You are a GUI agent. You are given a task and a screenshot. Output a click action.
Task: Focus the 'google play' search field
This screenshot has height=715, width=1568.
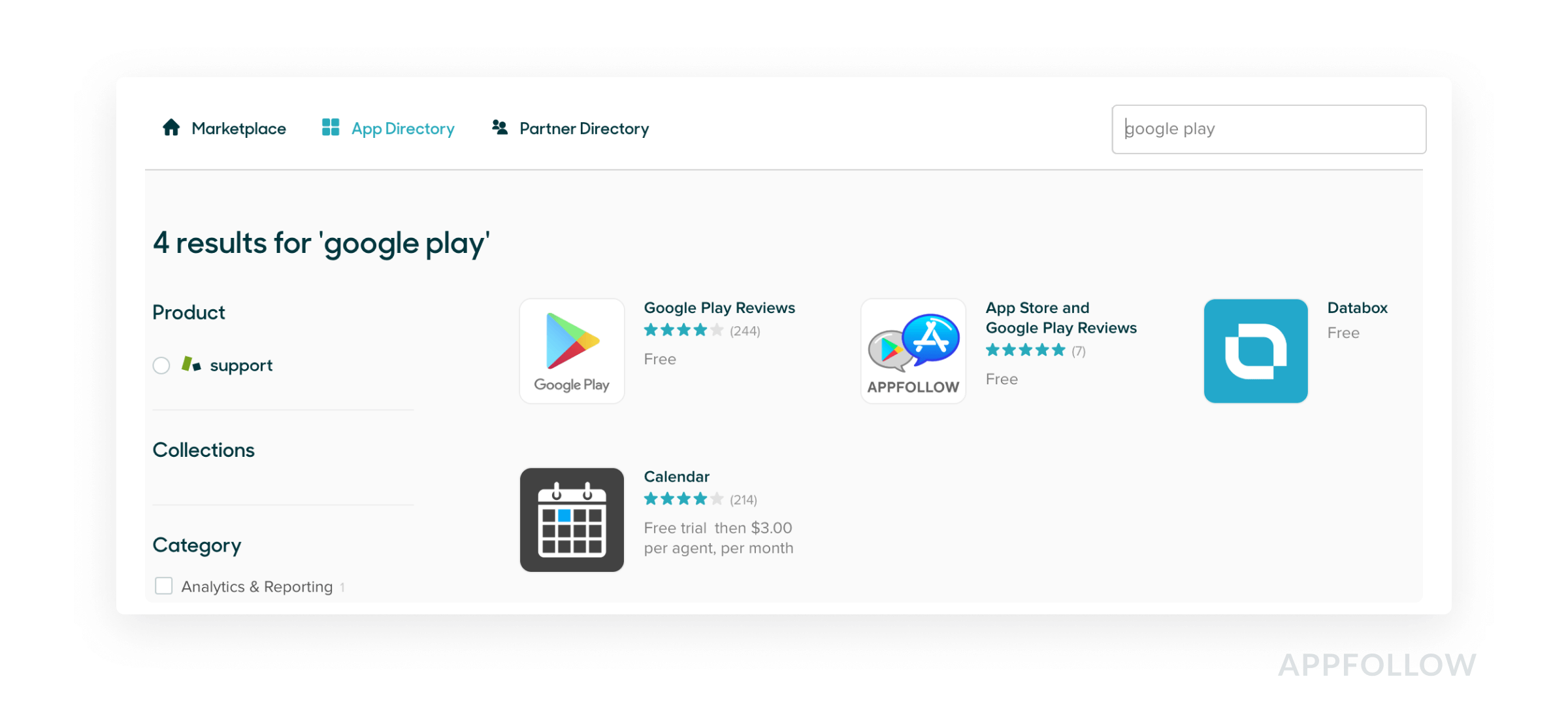[1269, 129]
